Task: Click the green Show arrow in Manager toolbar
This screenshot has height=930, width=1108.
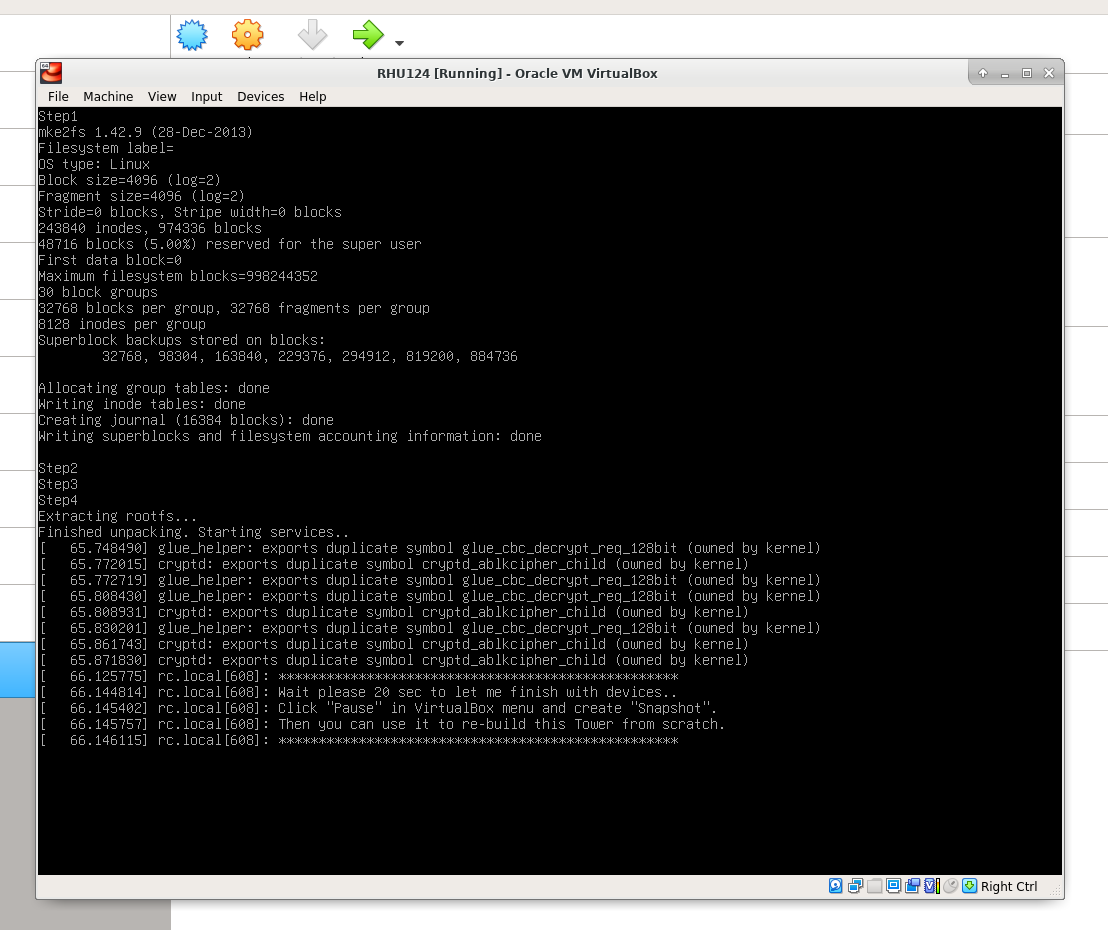Action: point(367,35)
